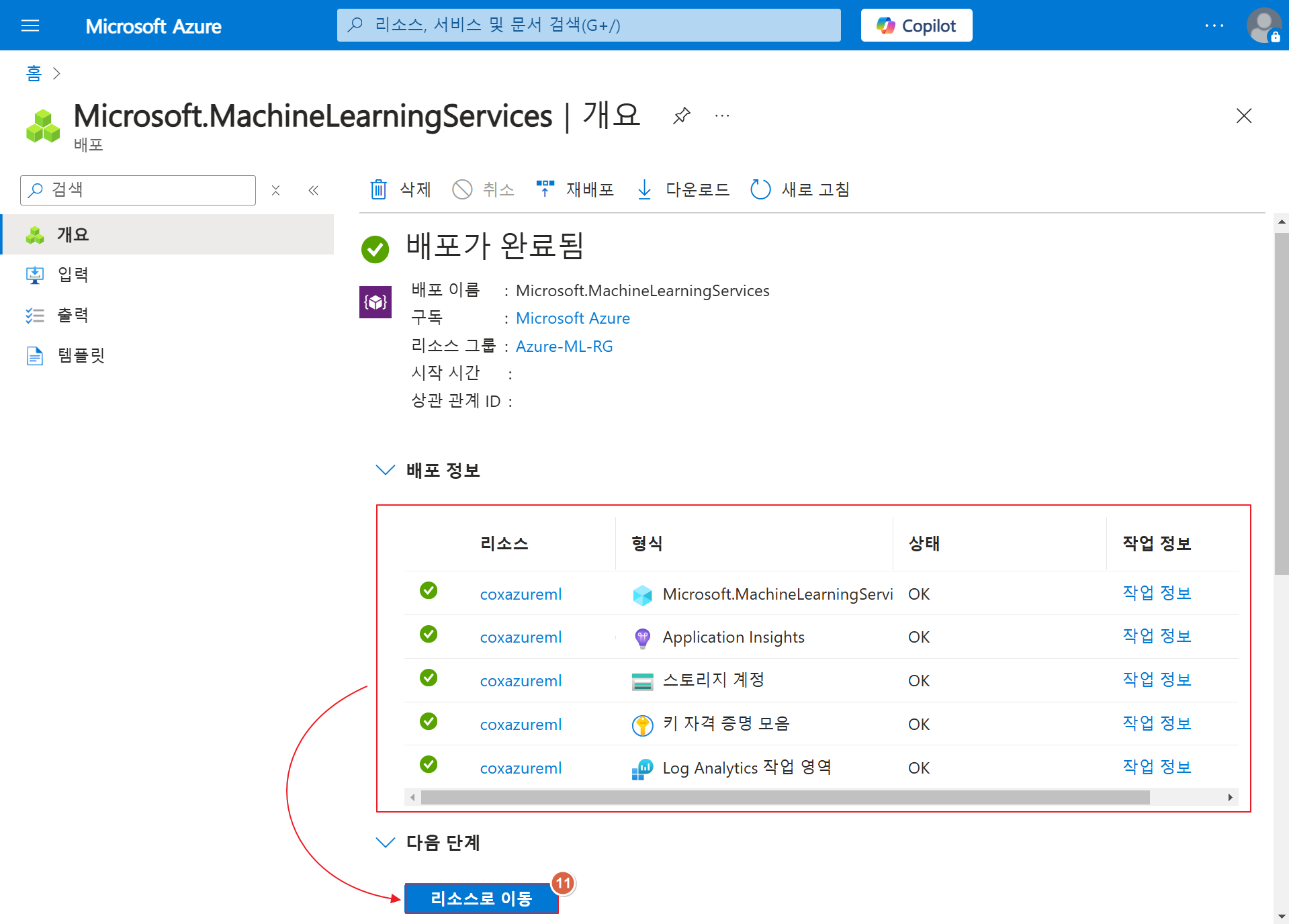Viewport: 1289px width, 924px height.
Task: Open the top bar ellipsis menu
Action: 1214,26
